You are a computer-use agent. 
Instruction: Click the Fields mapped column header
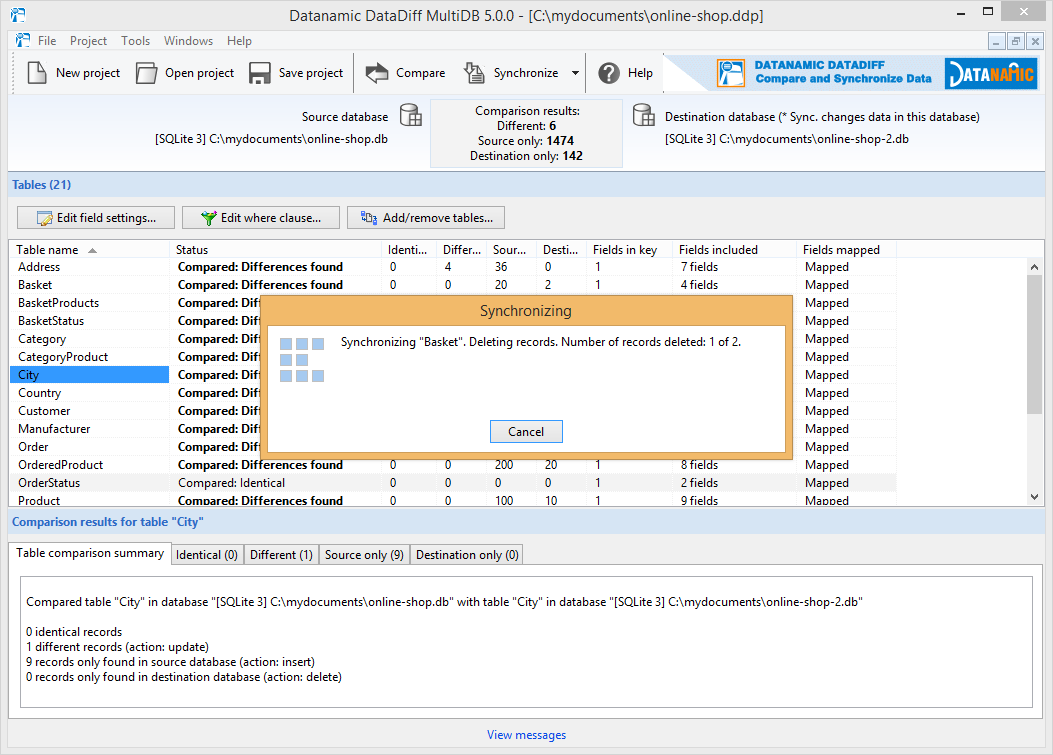846,250
